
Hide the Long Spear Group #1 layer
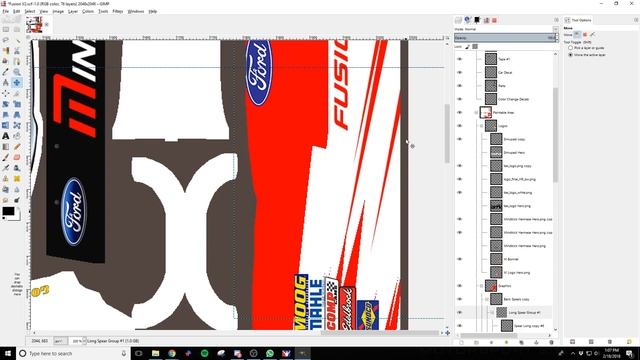pos(460,312)
